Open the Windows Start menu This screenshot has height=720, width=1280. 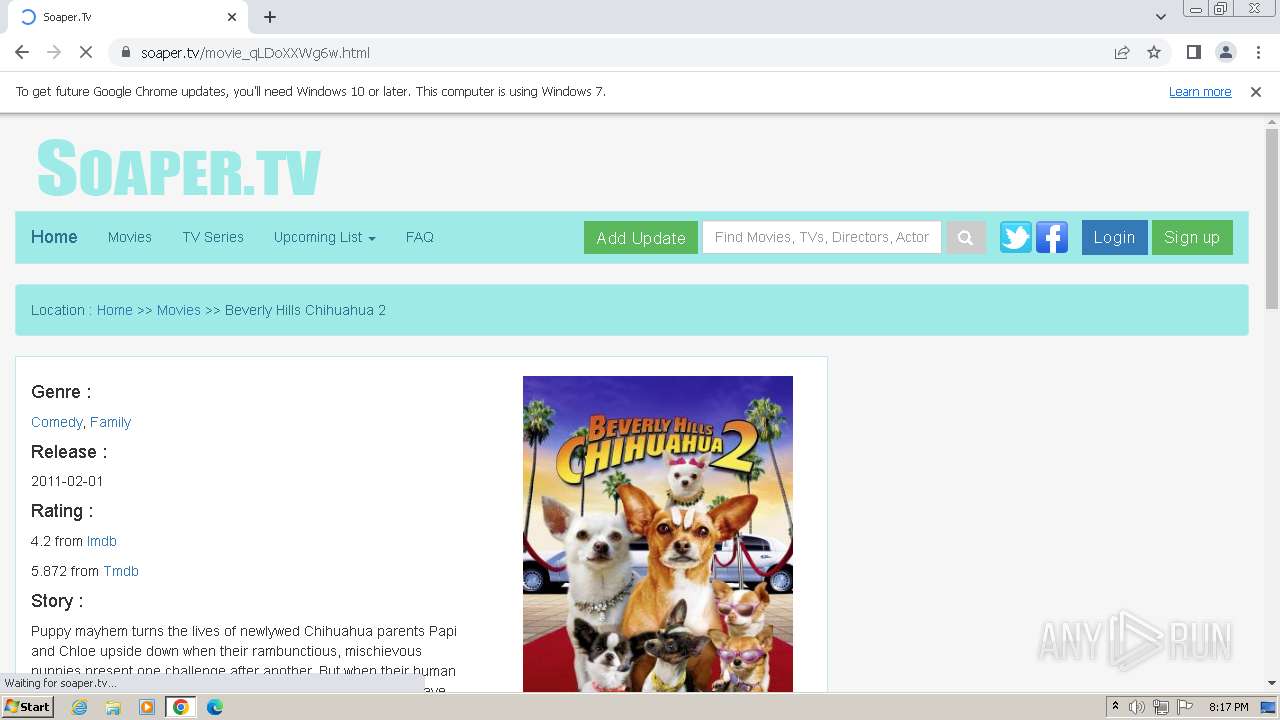(x=28, y=707)
